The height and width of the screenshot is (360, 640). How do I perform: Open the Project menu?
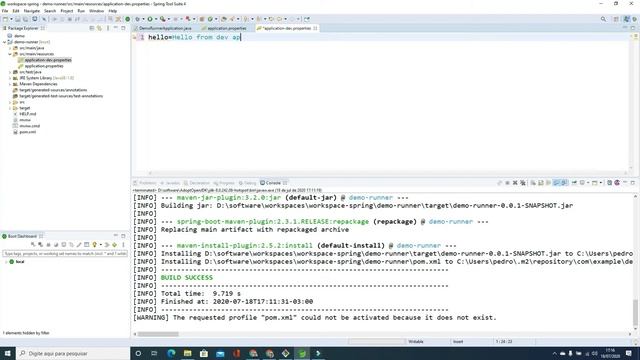point(67,11)
